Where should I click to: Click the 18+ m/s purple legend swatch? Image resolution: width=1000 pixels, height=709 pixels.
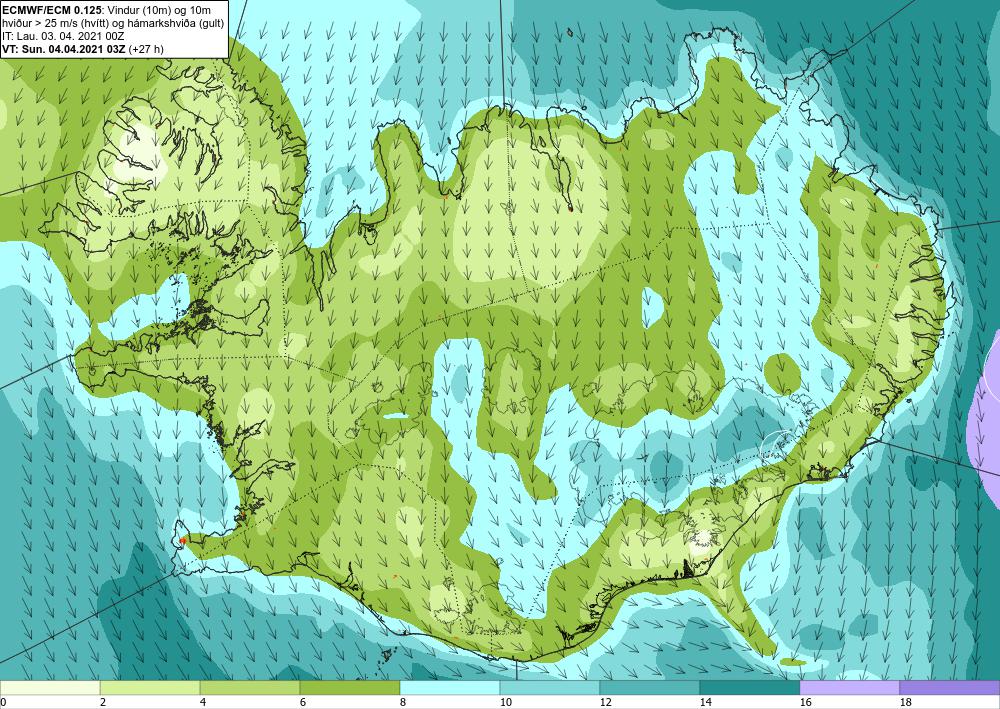950,688
